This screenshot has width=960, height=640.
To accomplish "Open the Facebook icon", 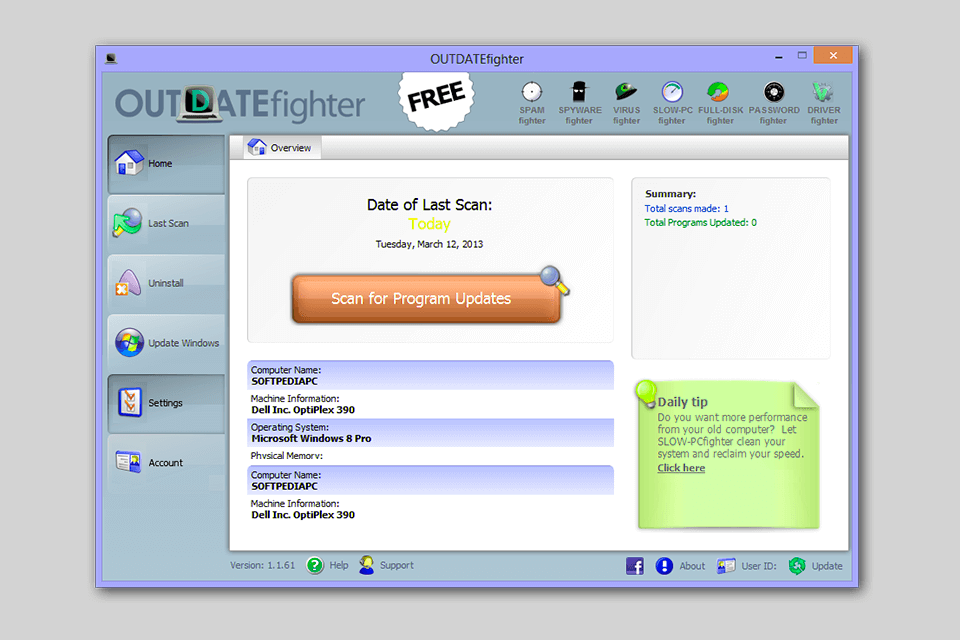I will point(634,566).
